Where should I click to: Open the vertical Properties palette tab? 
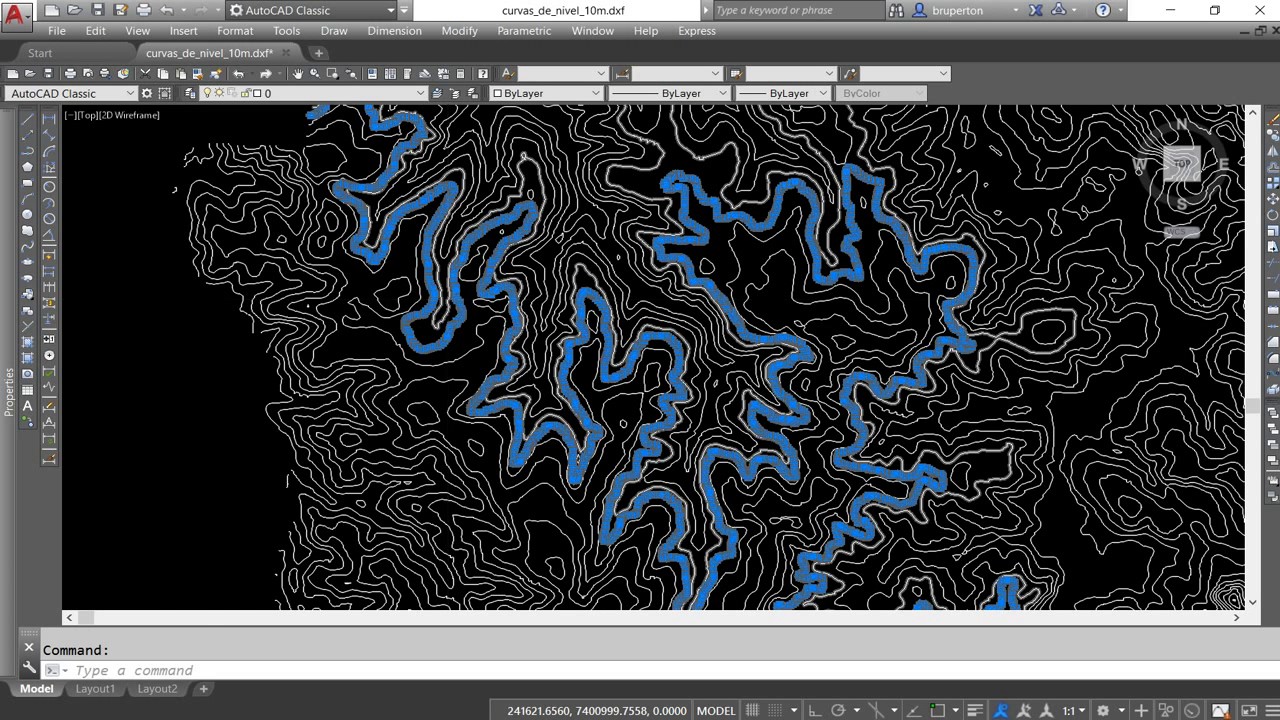click(x=9, y=391)
